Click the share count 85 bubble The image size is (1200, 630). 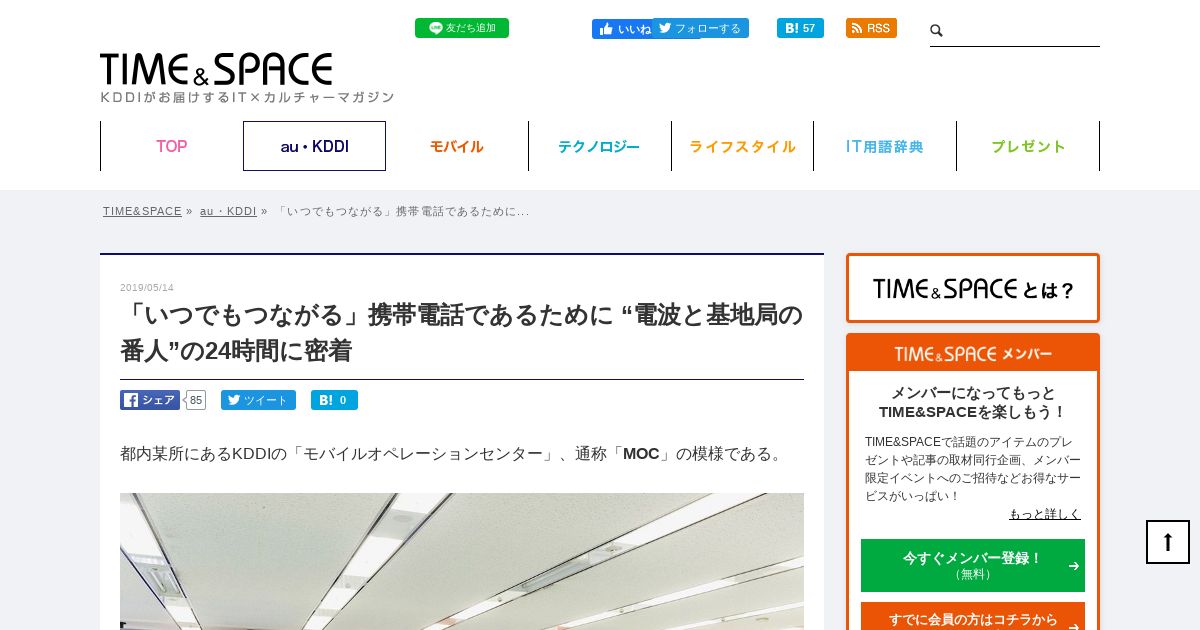pos(195,400)
